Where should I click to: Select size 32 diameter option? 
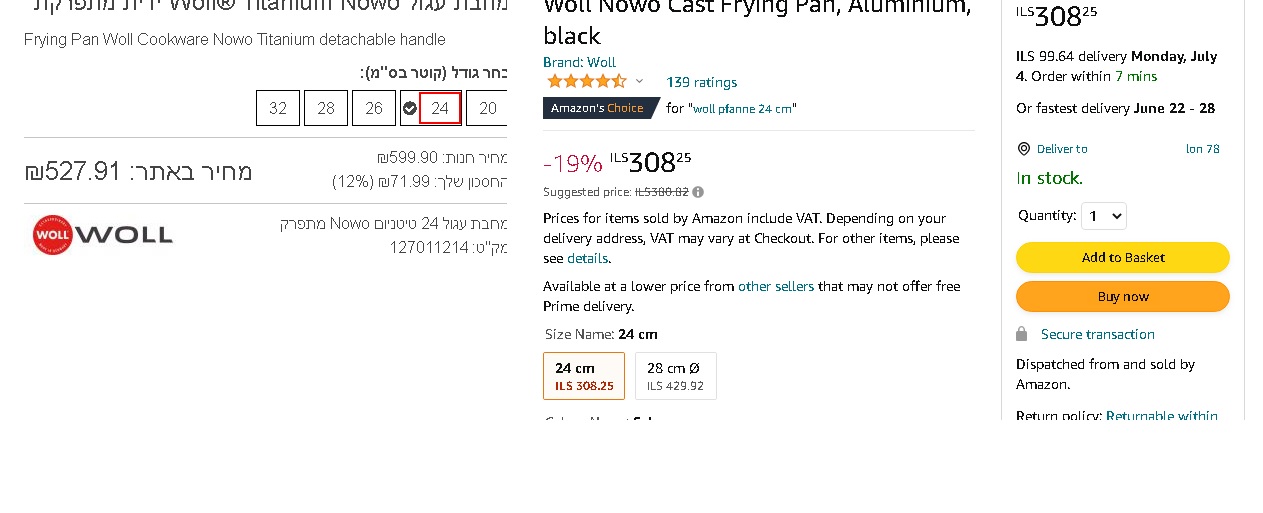278,108
